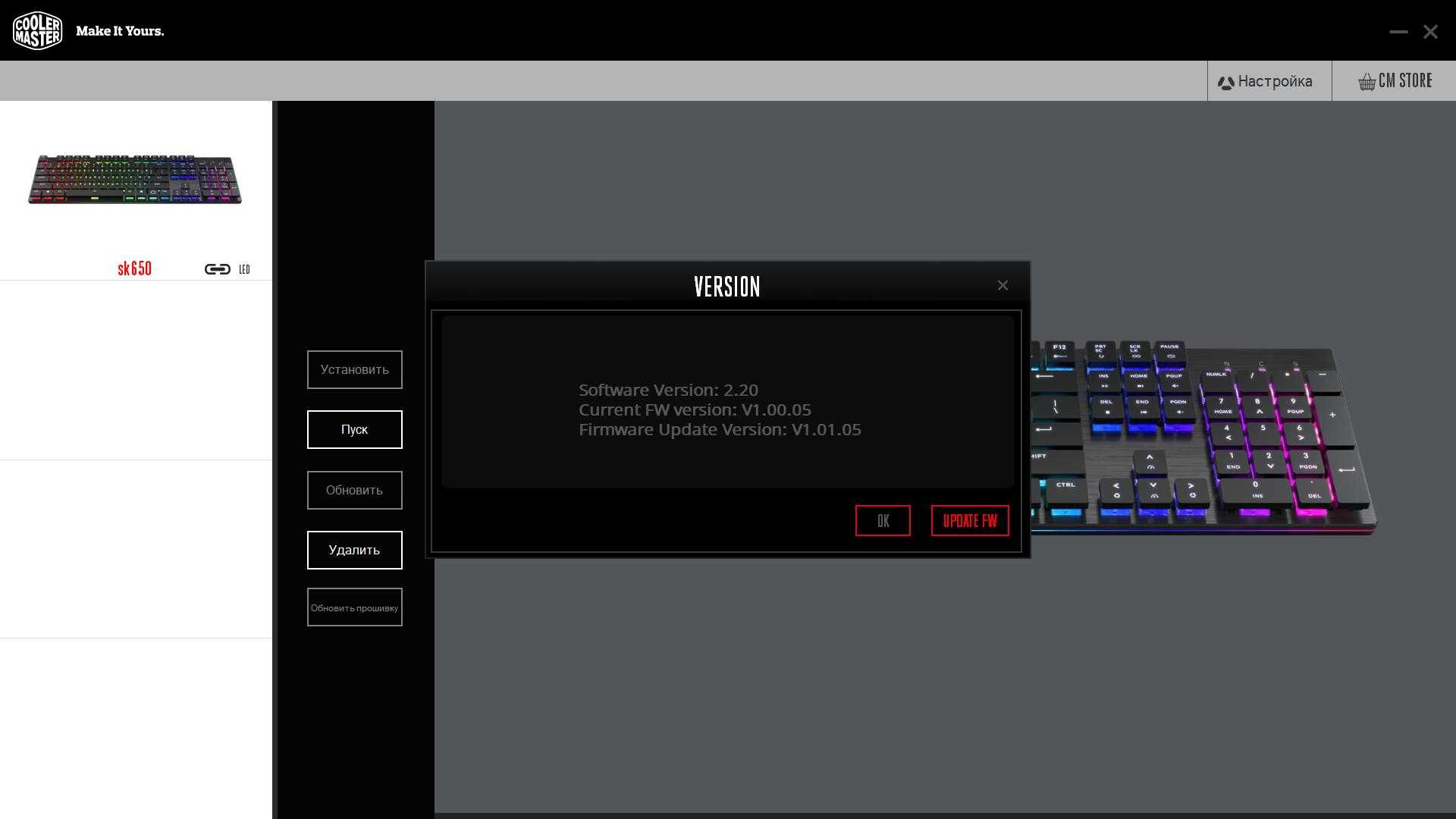Viewport: 1456px width, 819px height.
Task: Click the Make It Yours slogan
Action: (120, 31)
